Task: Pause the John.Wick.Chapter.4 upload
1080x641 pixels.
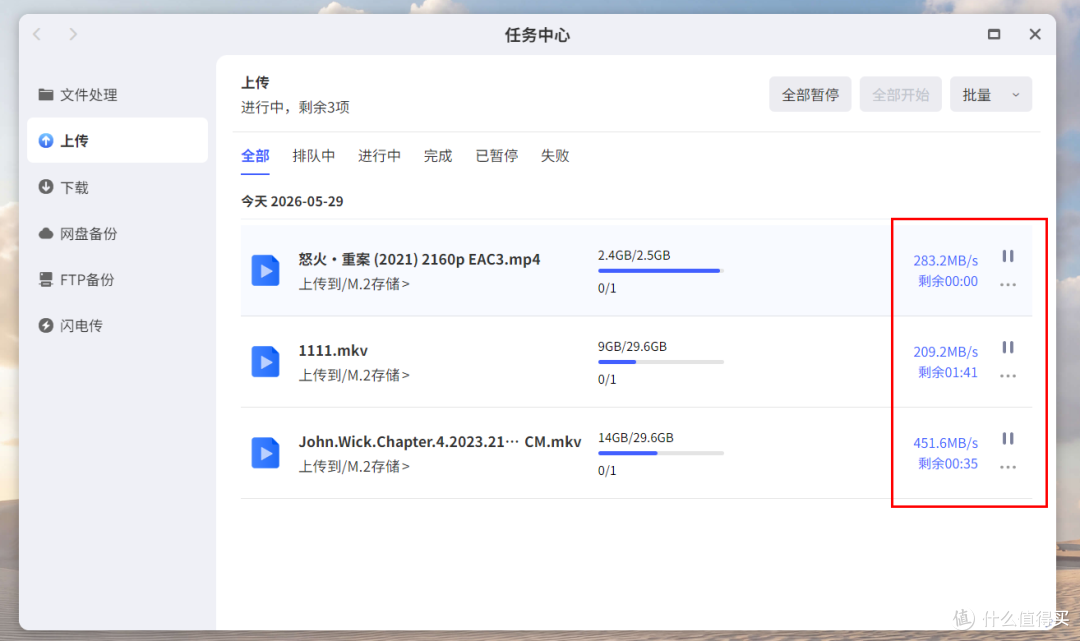Action: point(1008,439)
